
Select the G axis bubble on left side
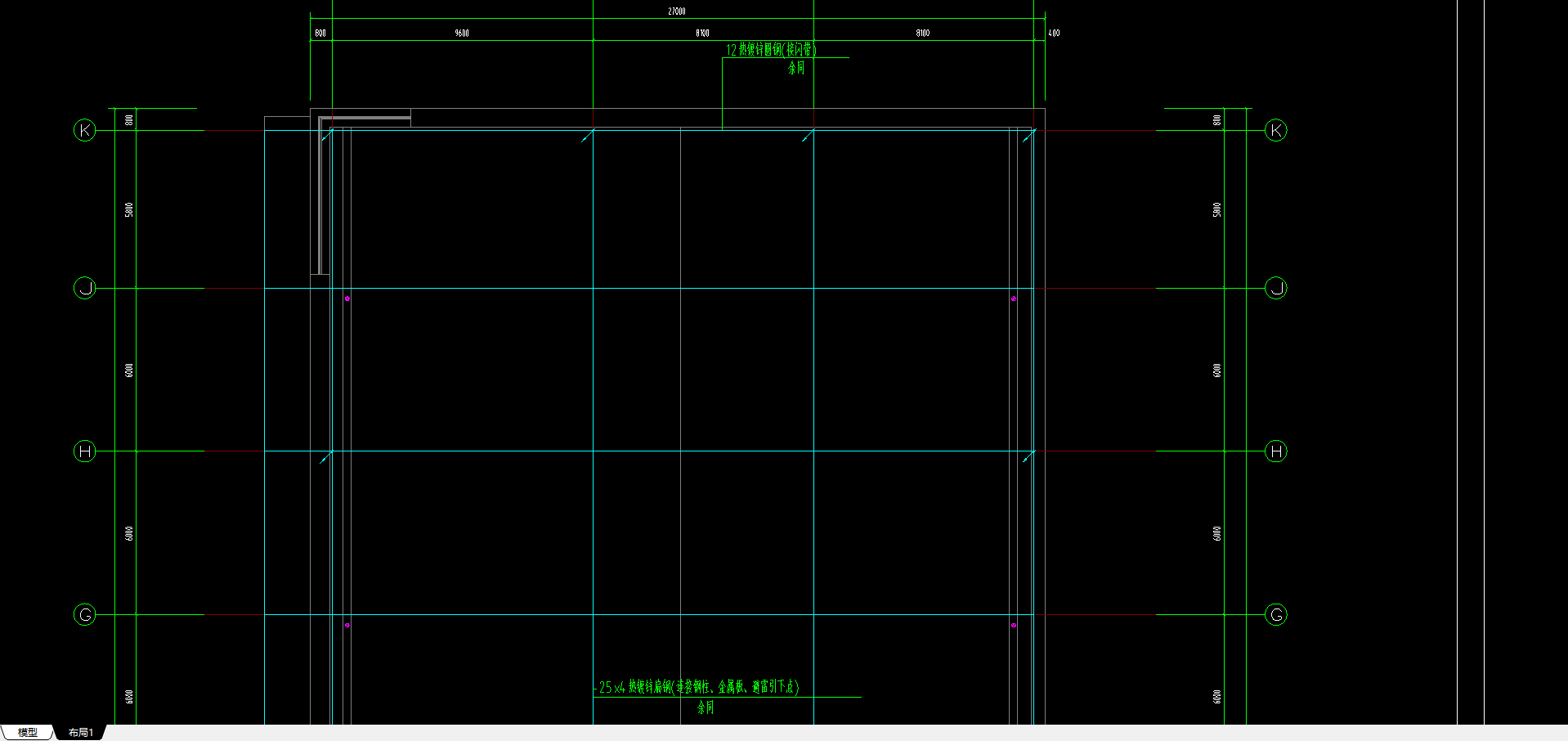tap(85, 615)
